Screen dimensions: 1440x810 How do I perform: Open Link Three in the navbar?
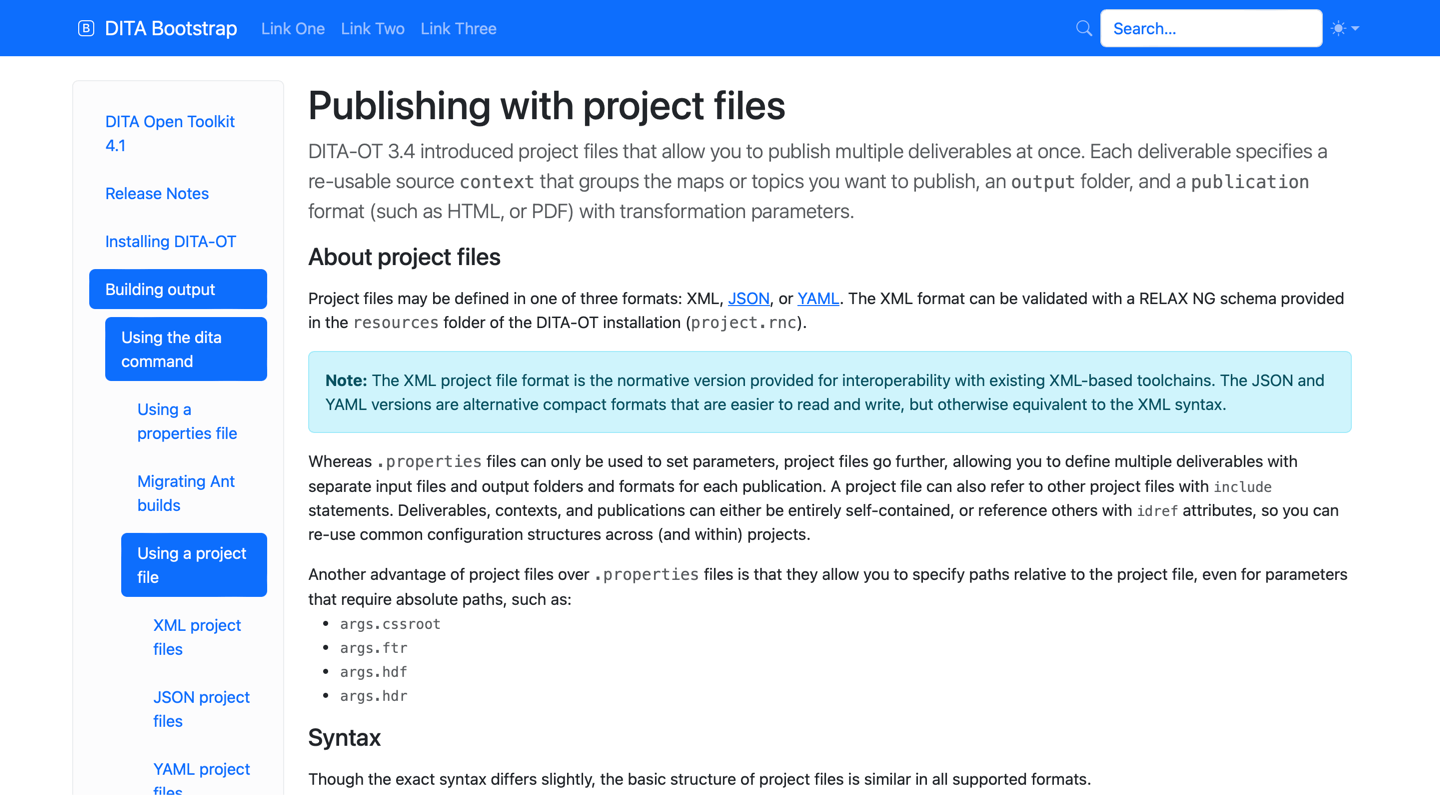point(458,29)
